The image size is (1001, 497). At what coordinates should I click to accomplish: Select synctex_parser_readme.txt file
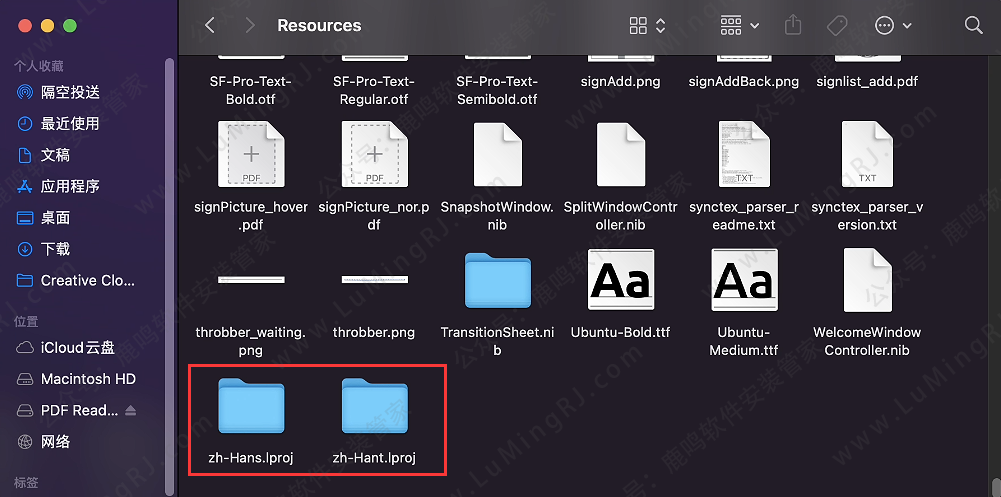745,155
